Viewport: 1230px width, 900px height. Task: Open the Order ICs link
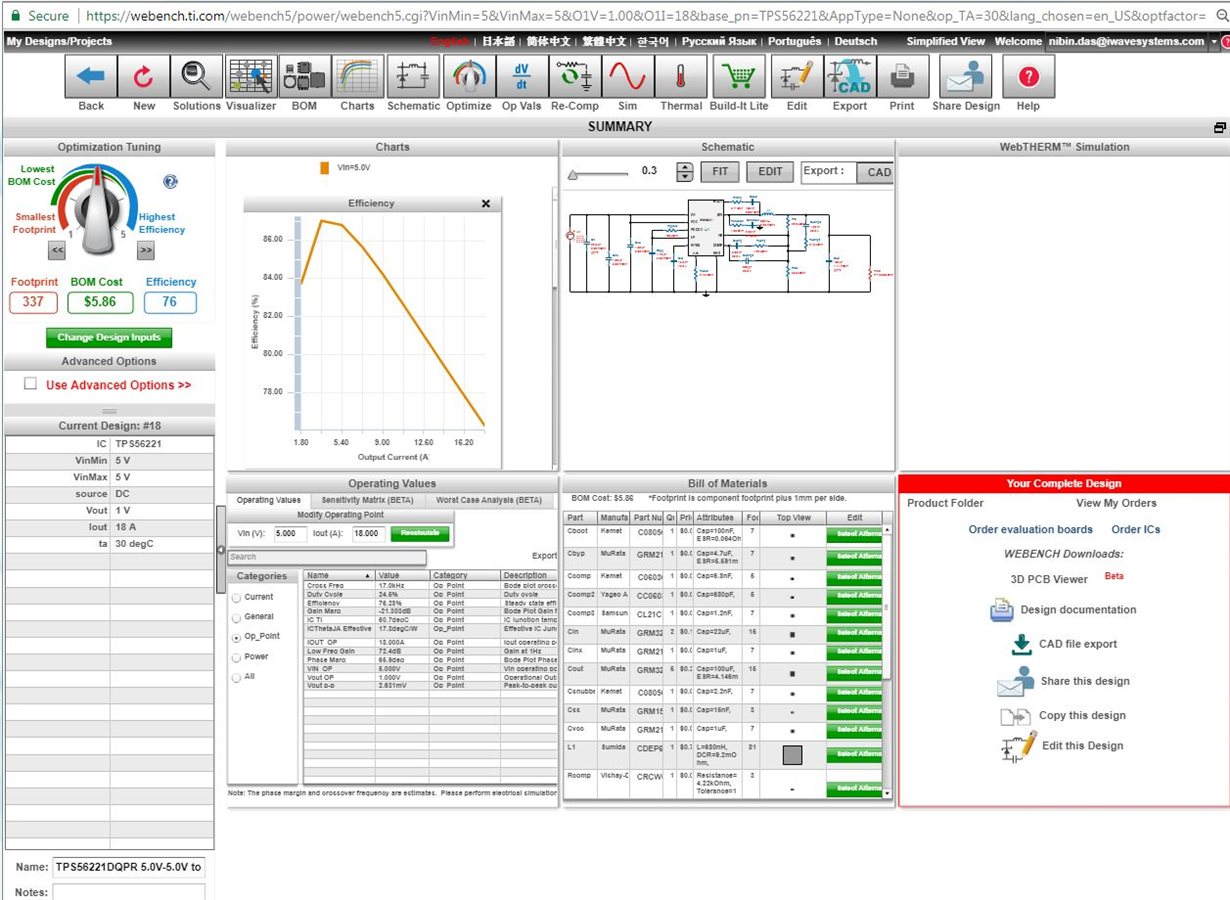point(1136,529)
